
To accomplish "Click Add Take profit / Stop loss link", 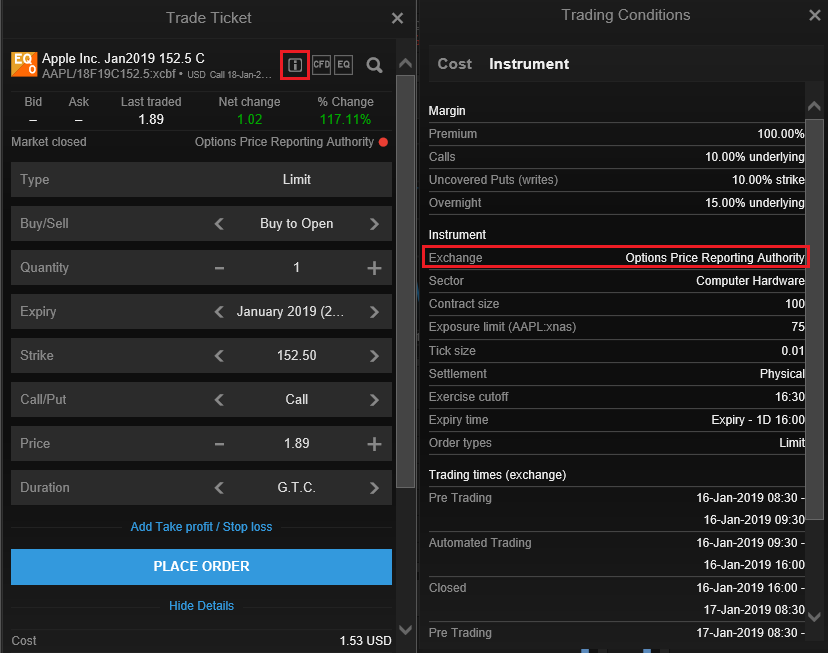I will [x=201, y=527].
